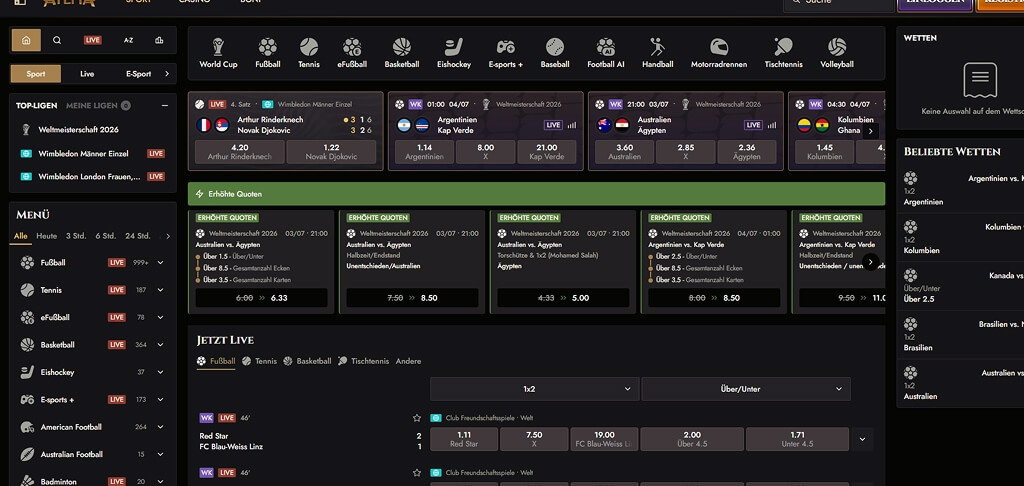Click the LIVE badge in sidebar toolbar
This screenshot has width=1024, height=486.
(x=93, y=40)
